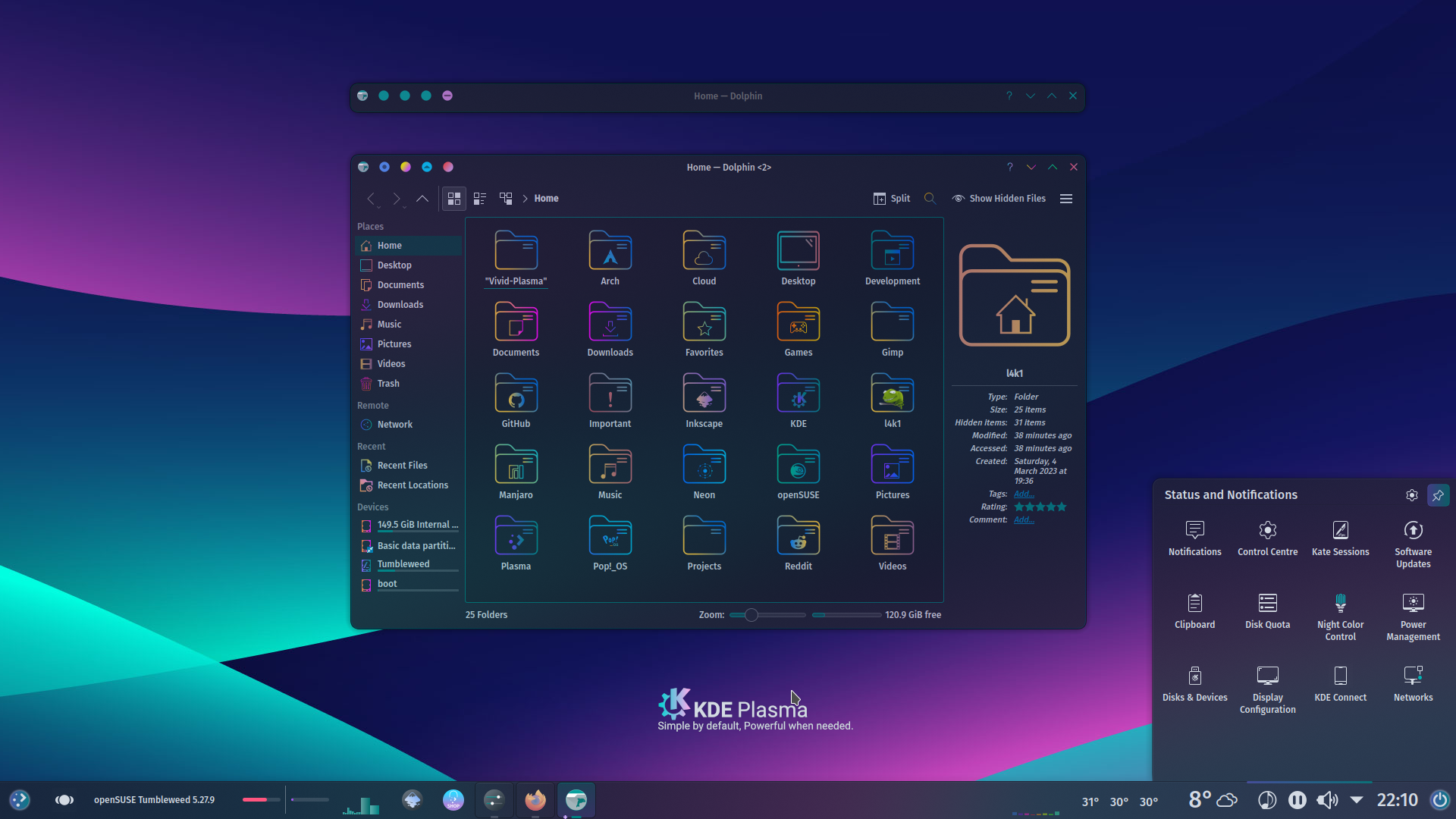Select the Inkscape folder icon
The width and height of the screenshot is (1456, 819).
point(704,393)
